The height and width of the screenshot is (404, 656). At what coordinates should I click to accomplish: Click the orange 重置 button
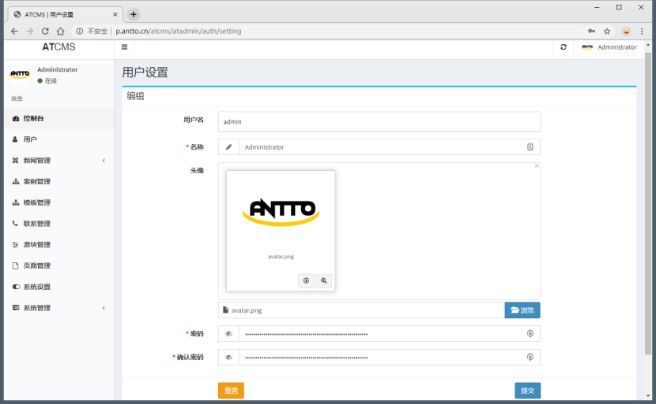click(231, 390)
